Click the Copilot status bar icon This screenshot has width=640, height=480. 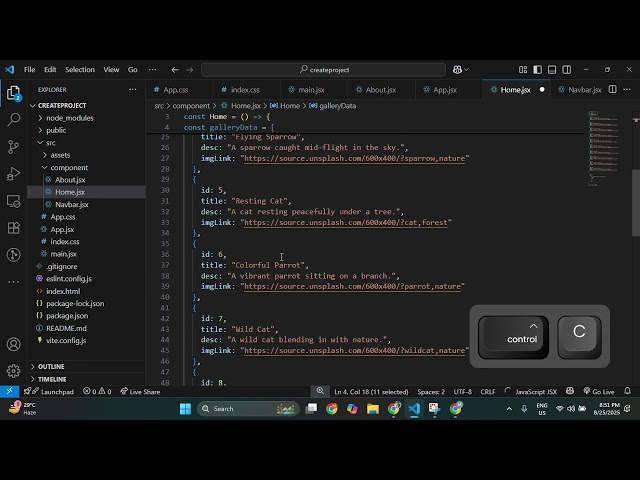(x=570, y=391)
